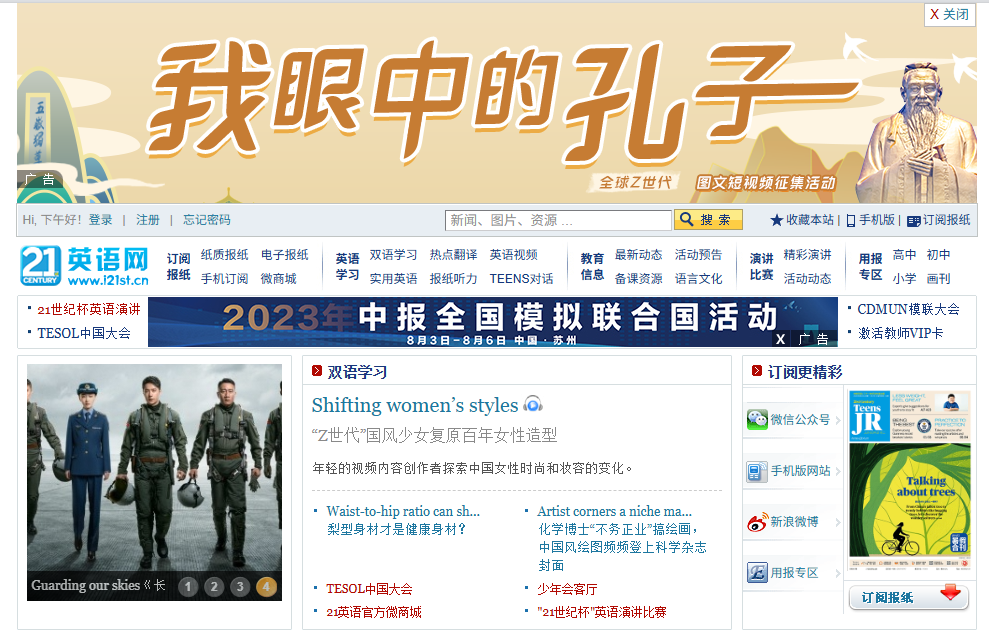Viewport: 989px width, 633px height.
Task: Open 报纸听力 nav item
Action: pos(454,279)
